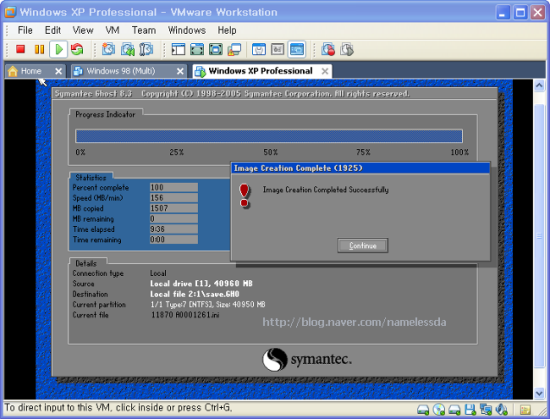The width and height of the screenshot is (550, 419).
Task: Switch to quick switch mode icon
Action: point(215,49)
